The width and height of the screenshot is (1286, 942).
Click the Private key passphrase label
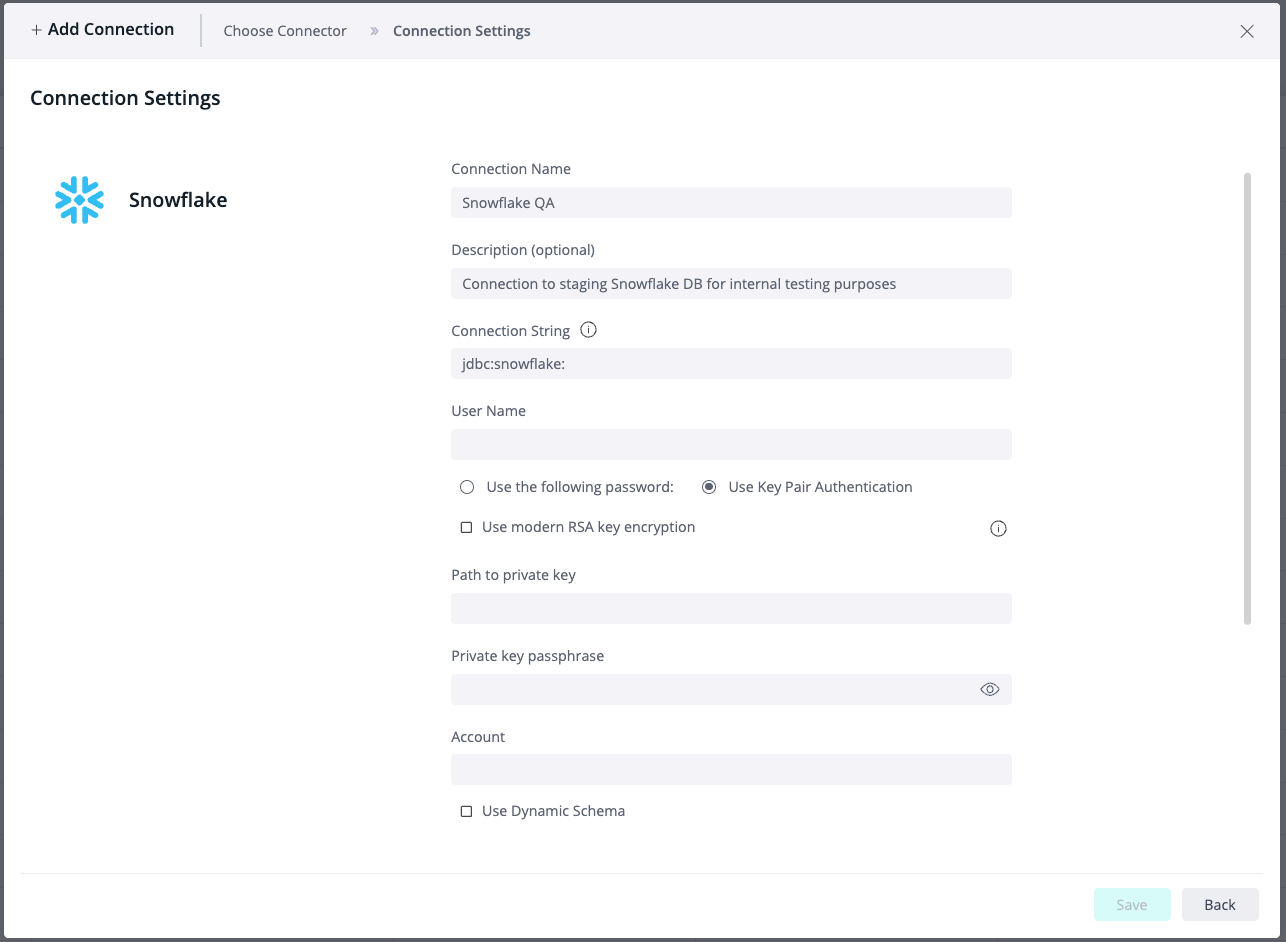click(x=527, y=656)
